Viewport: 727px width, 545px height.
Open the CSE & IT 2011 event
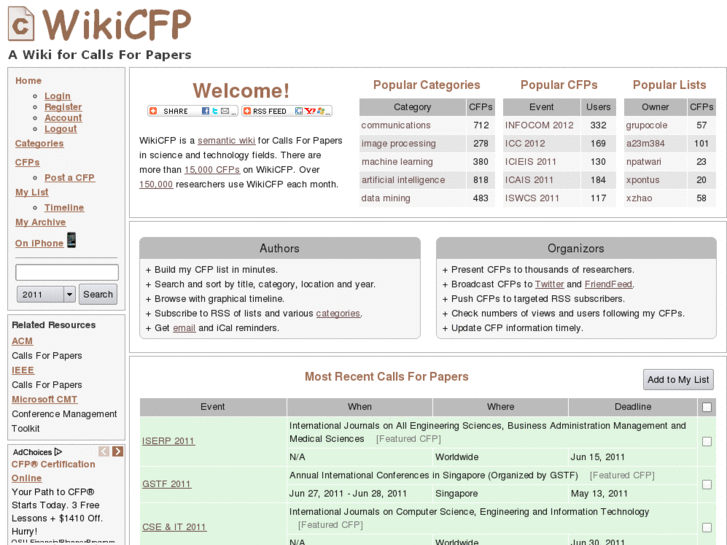coord(174,527)
